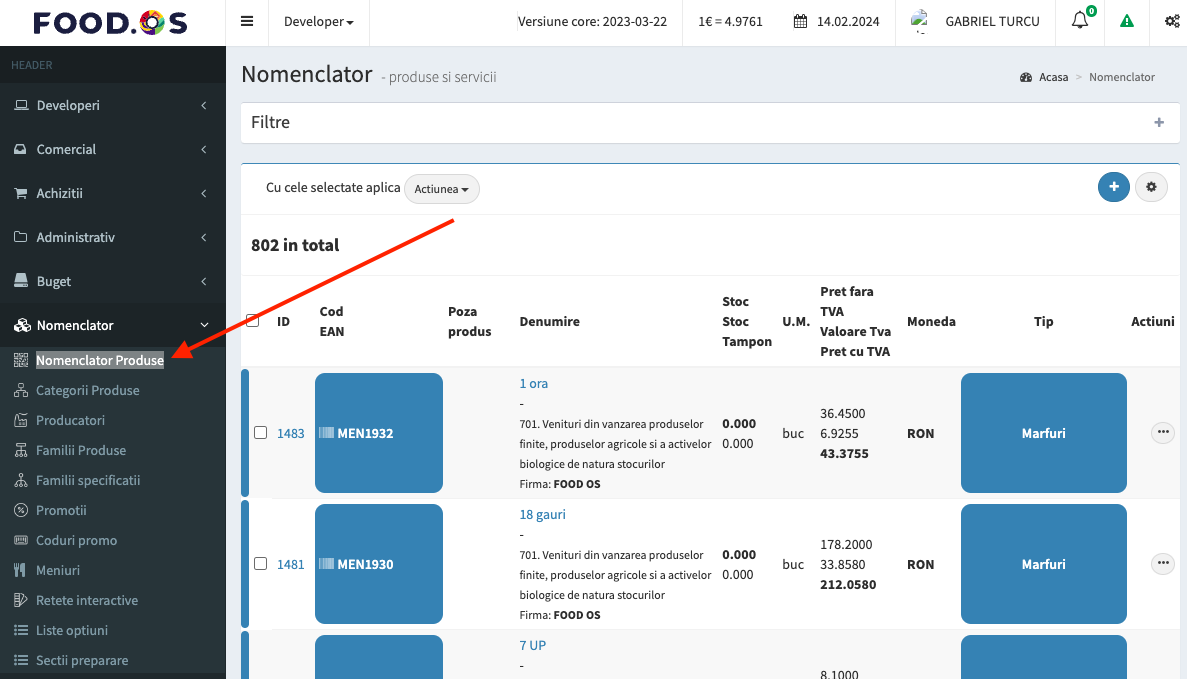The image size is (1187, 679).
Task: Add a new product with blue plus button
Action: 1114,187
